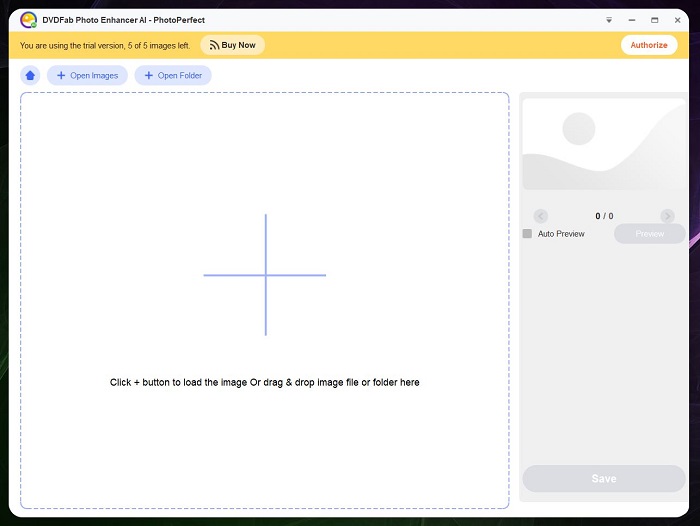The image size is (700, 526).
Task: Click the drag & drop instruction text
Action: 265,382
